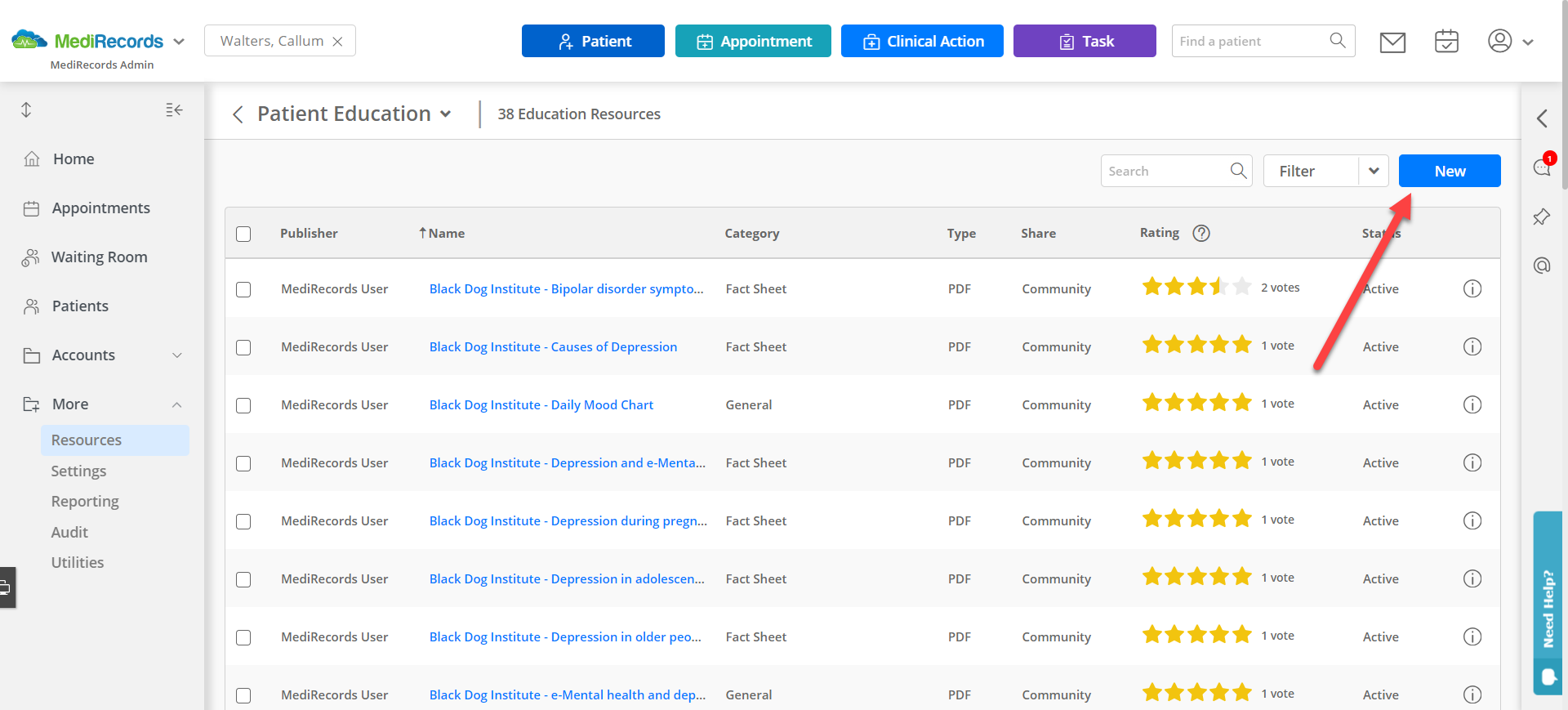Go back using the Patient Education arrow
The image size is (1568, 710).
click(x=238, y=114)
